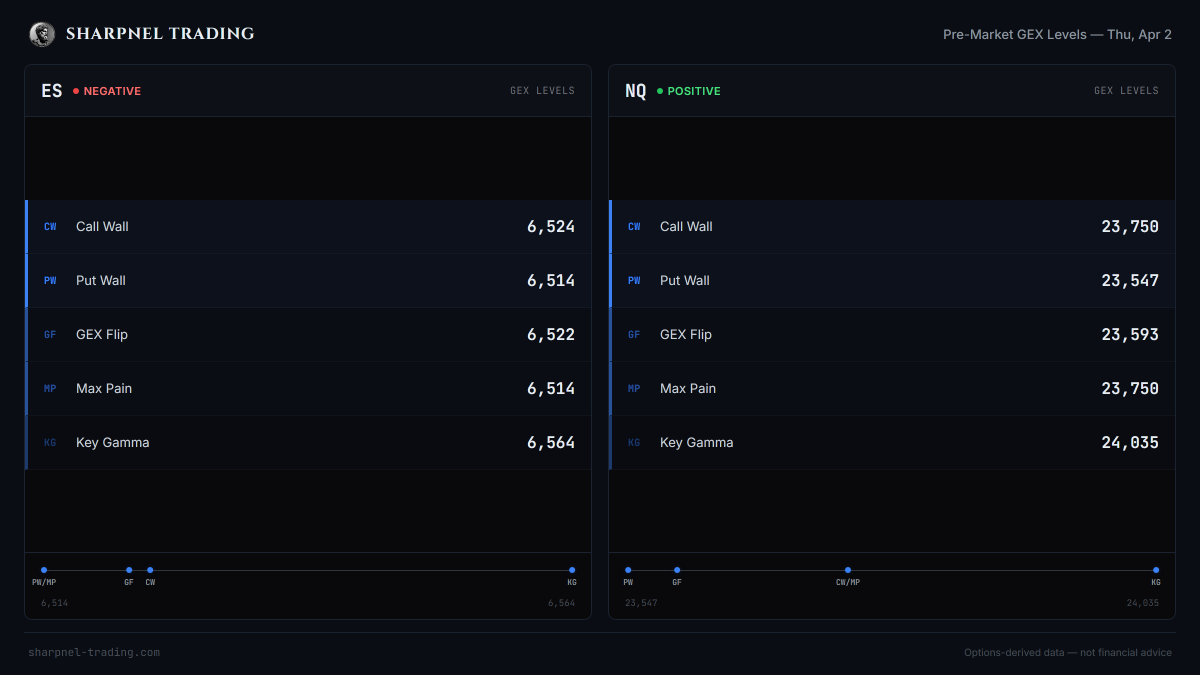Click the NQ Key Gamma value 24,035
This screenshot has height=675, width=1200.
coord(1130,443)
